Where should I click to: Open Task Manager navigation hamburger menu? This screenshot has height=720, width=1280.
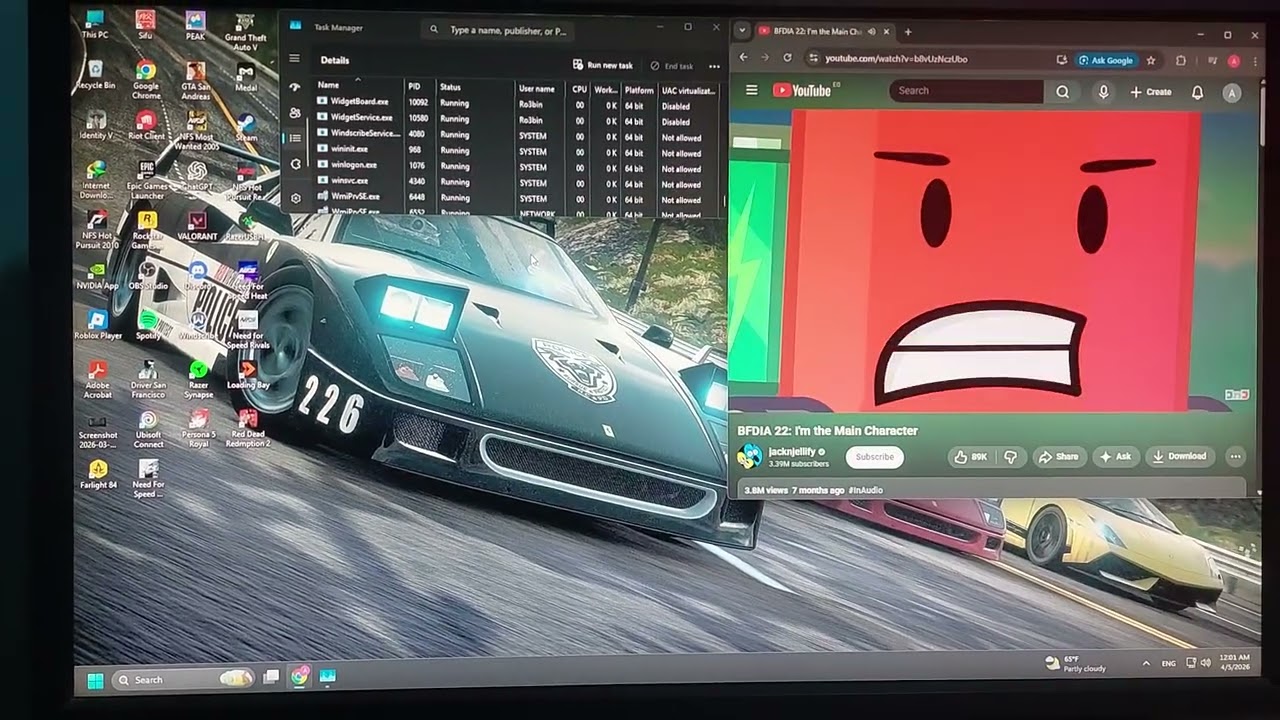click(x=294, y=59)
